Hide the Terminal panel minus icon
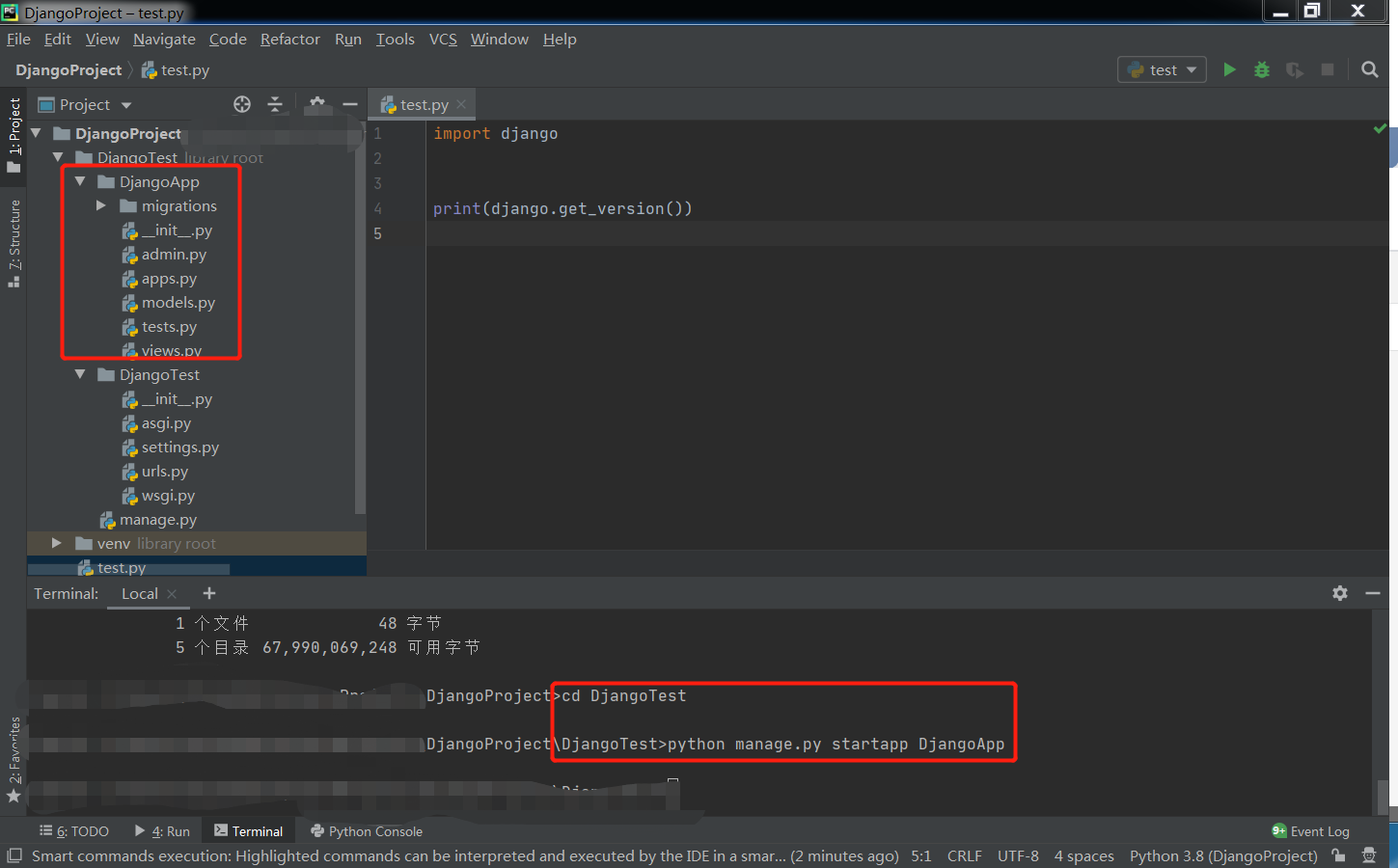The image size is (1398, 868). [1373, 593]
